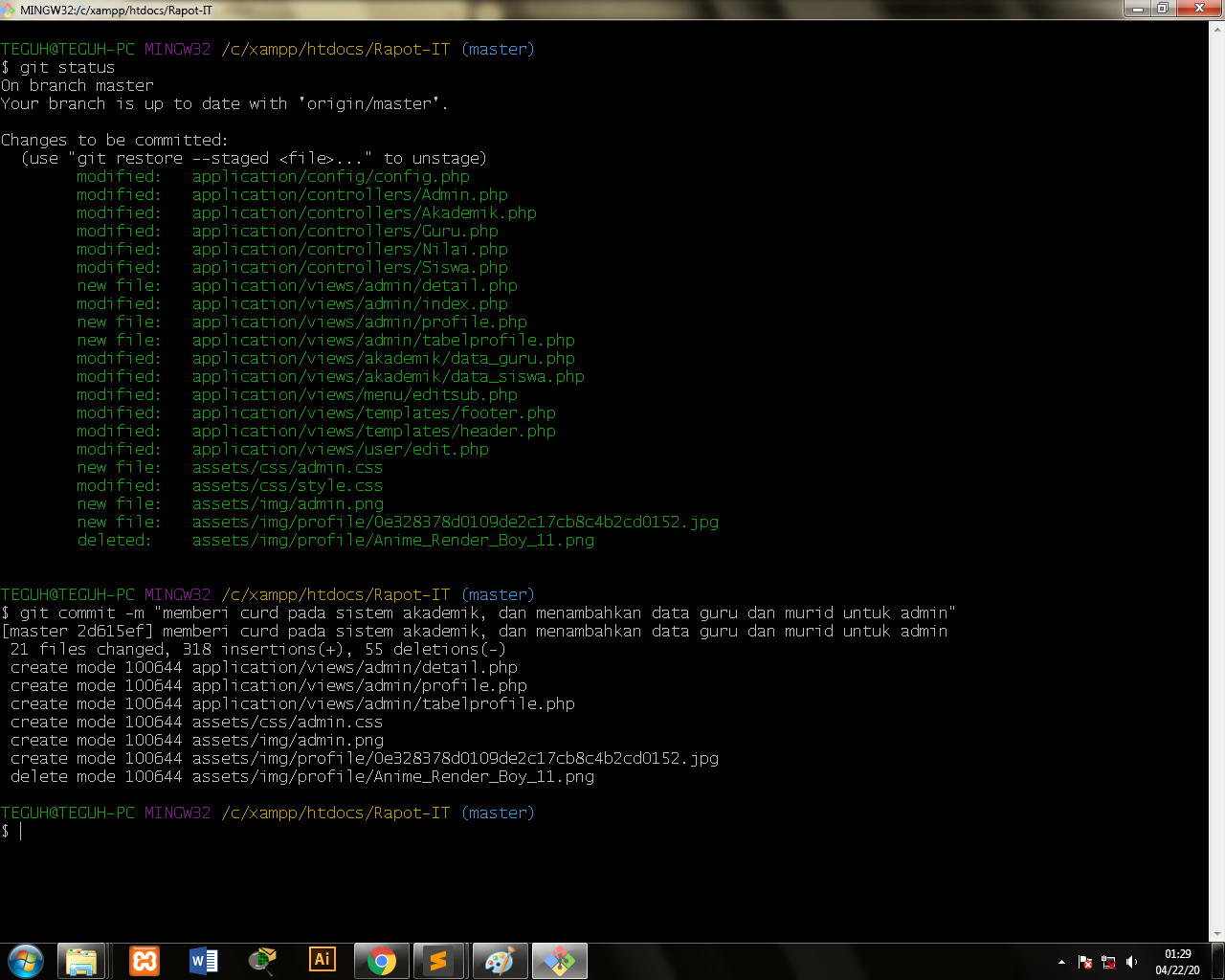
Task: Click the Show desktop button
Action: click(x=1217, y=962)
